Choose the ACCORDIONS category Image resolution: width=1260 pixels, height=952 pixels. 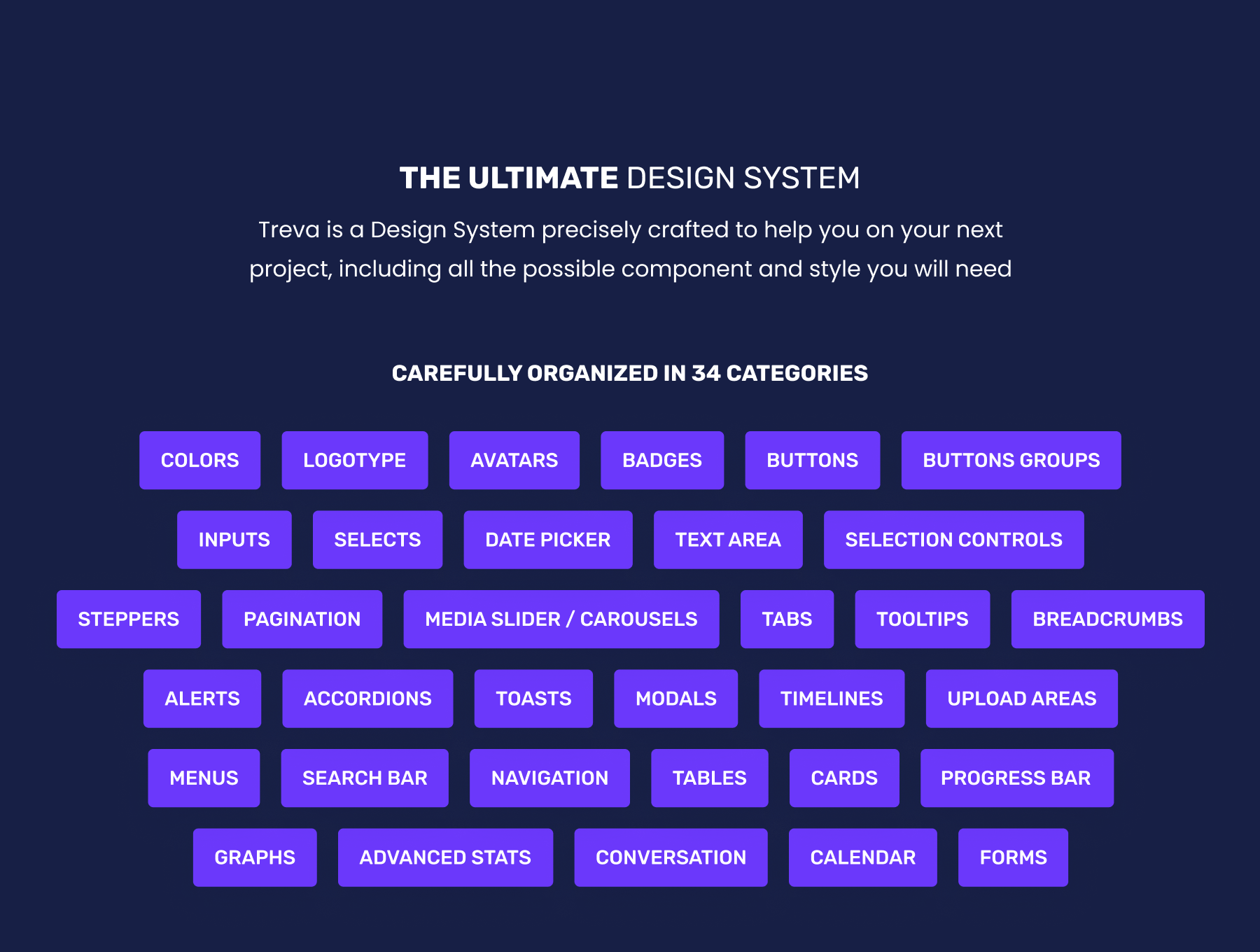pos(367,699)
